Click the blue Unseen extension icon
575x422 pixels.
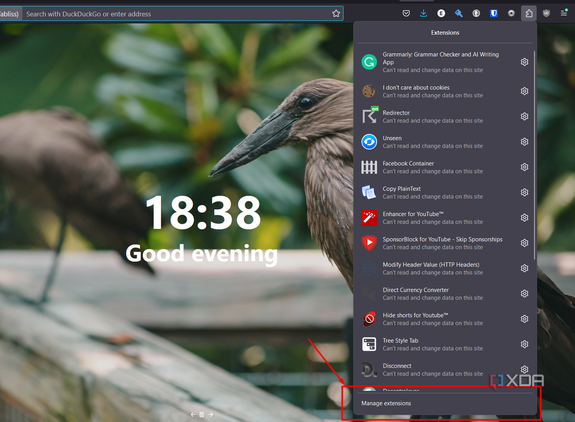click(369, 142)
